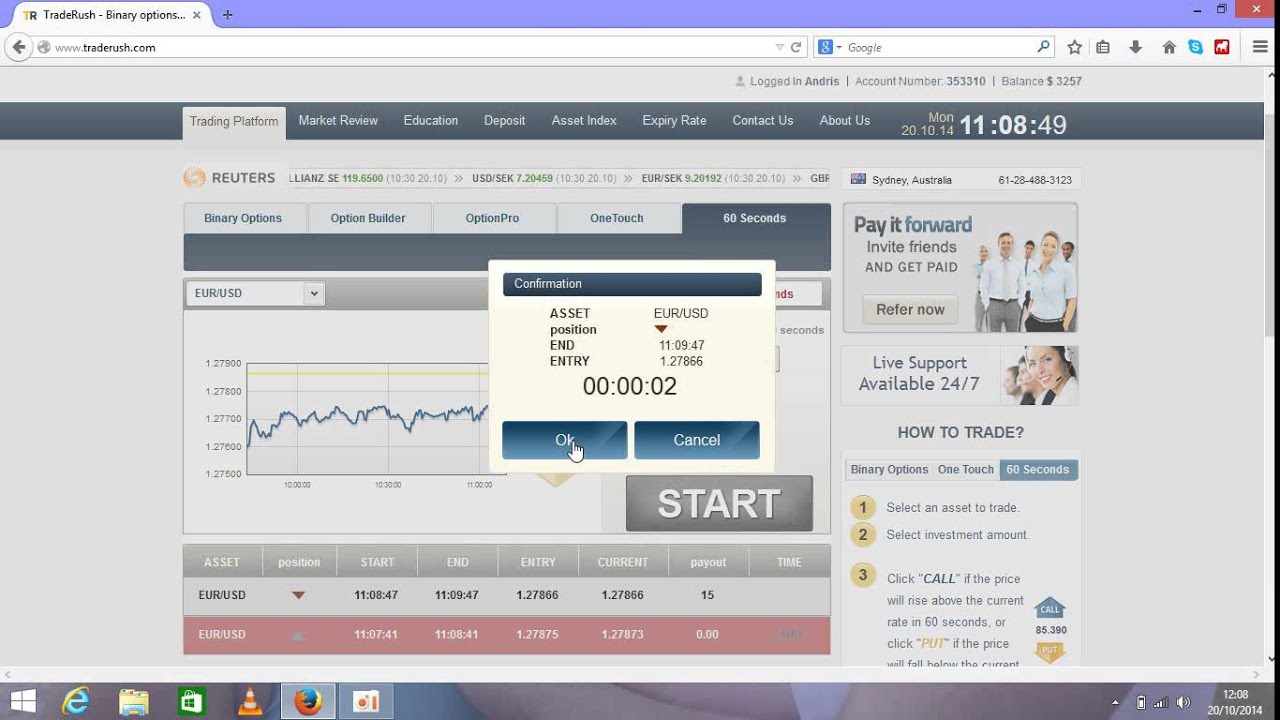Go to the browser home icon
The height and width of the screenshot is (720, 1280).
(x=1169, y=47)
